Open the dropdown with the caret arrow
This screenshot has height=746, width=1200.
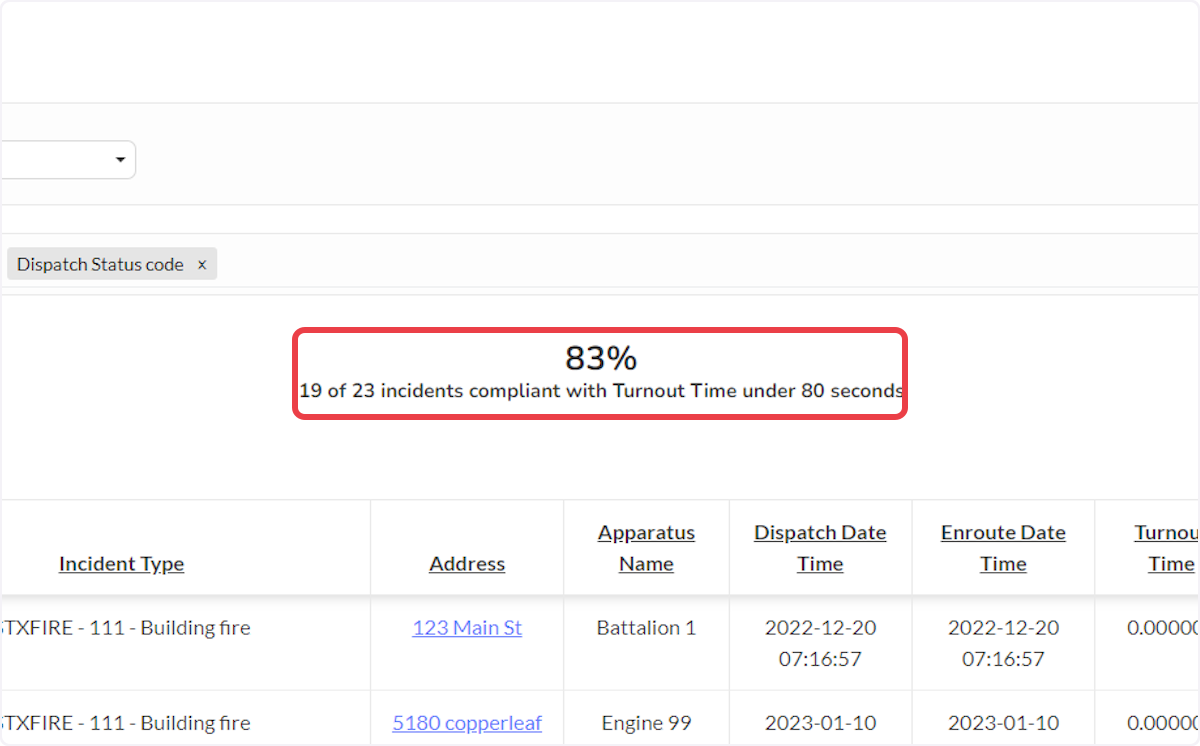67,160
